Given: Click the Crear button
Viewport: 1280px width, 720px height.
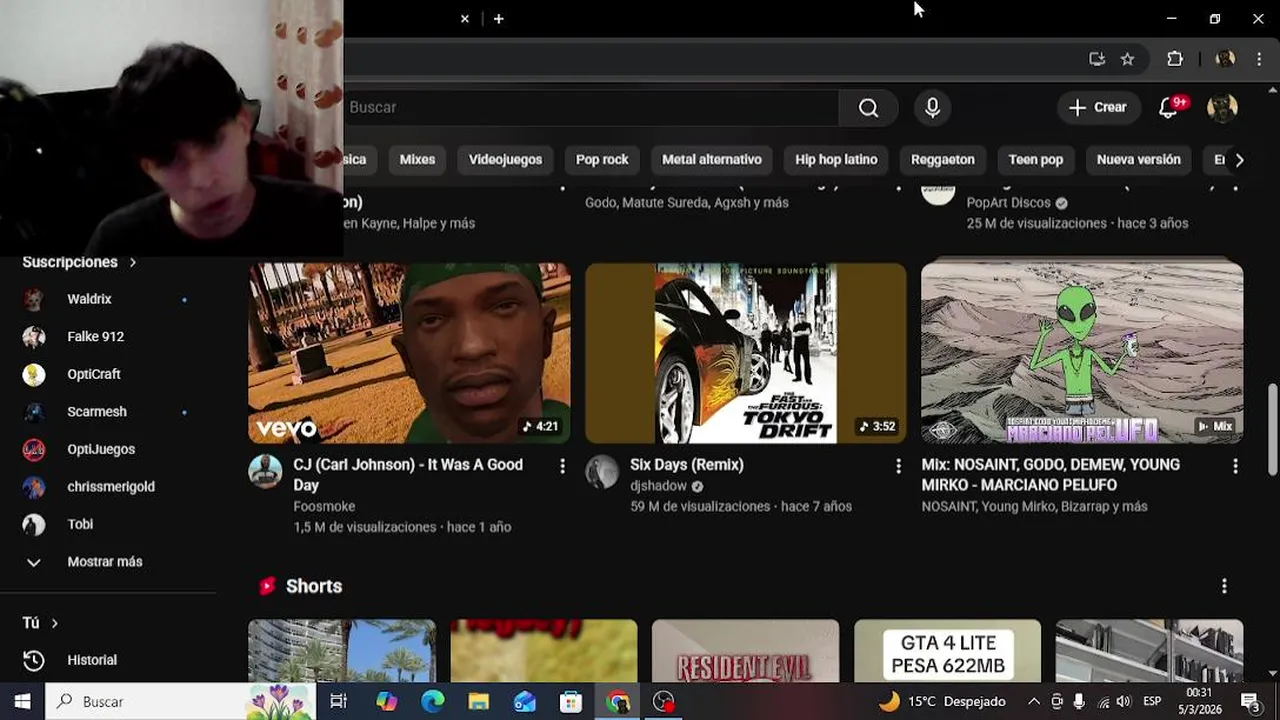Looking at the screenshot, I should coord(1098,108).
